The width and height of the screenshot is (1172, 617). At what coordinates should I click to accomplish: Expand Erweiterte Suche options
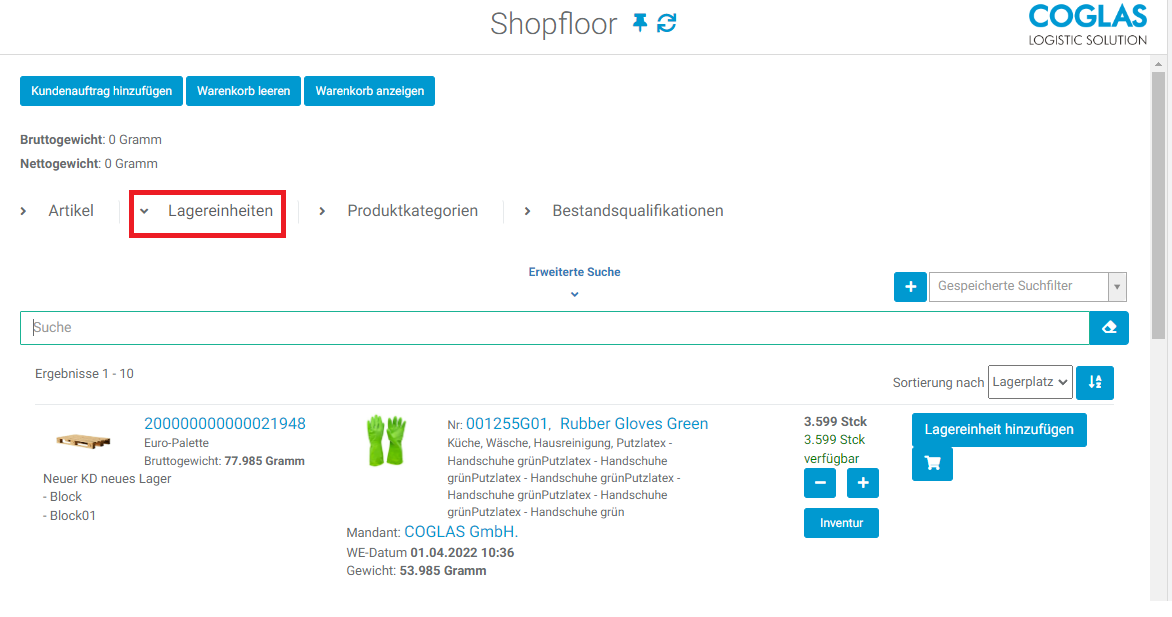click(x=574, y=281)
